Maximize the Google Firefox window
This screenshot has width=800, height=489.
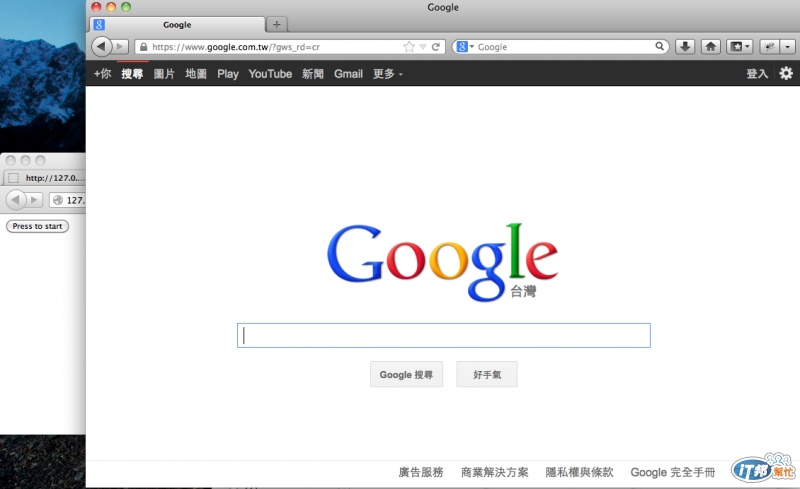(x=126, y=7)
